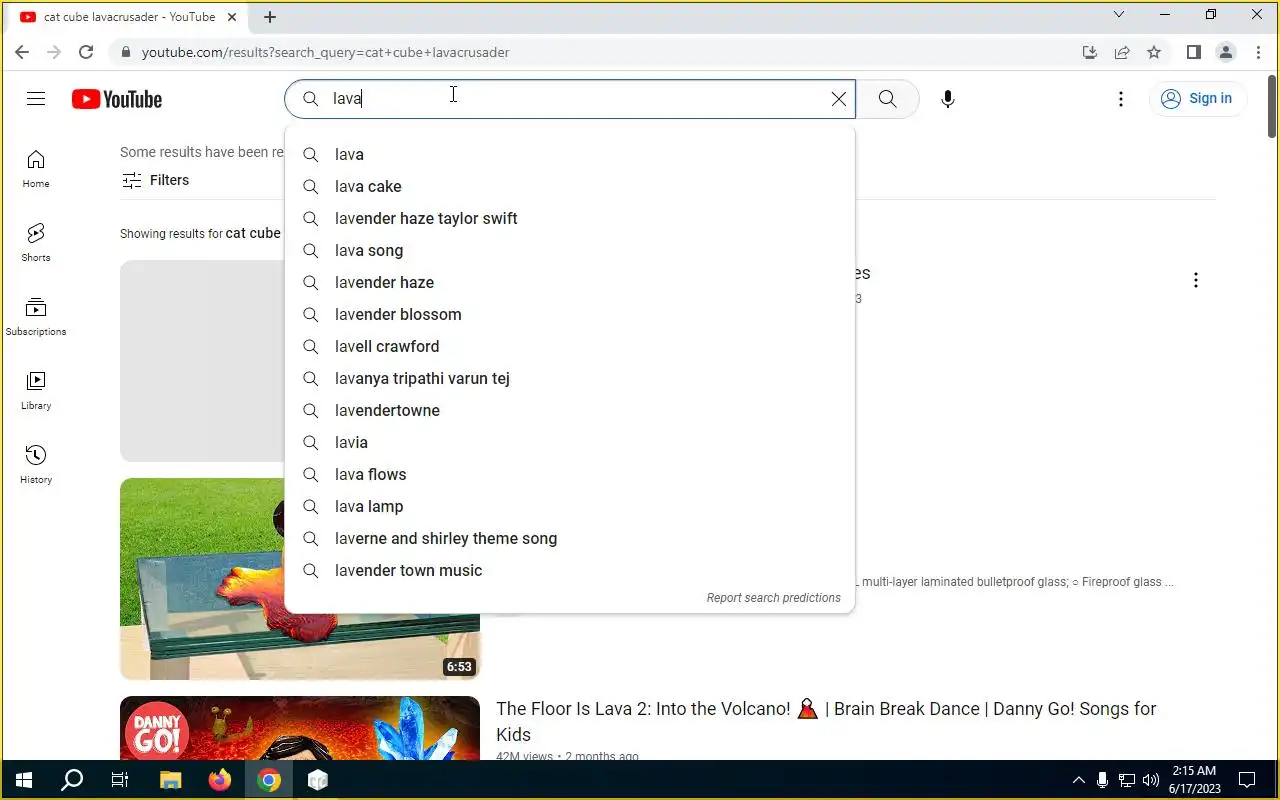
Task: Open 'The Floor Is Lava 2' video title
Action: point(826,721)
